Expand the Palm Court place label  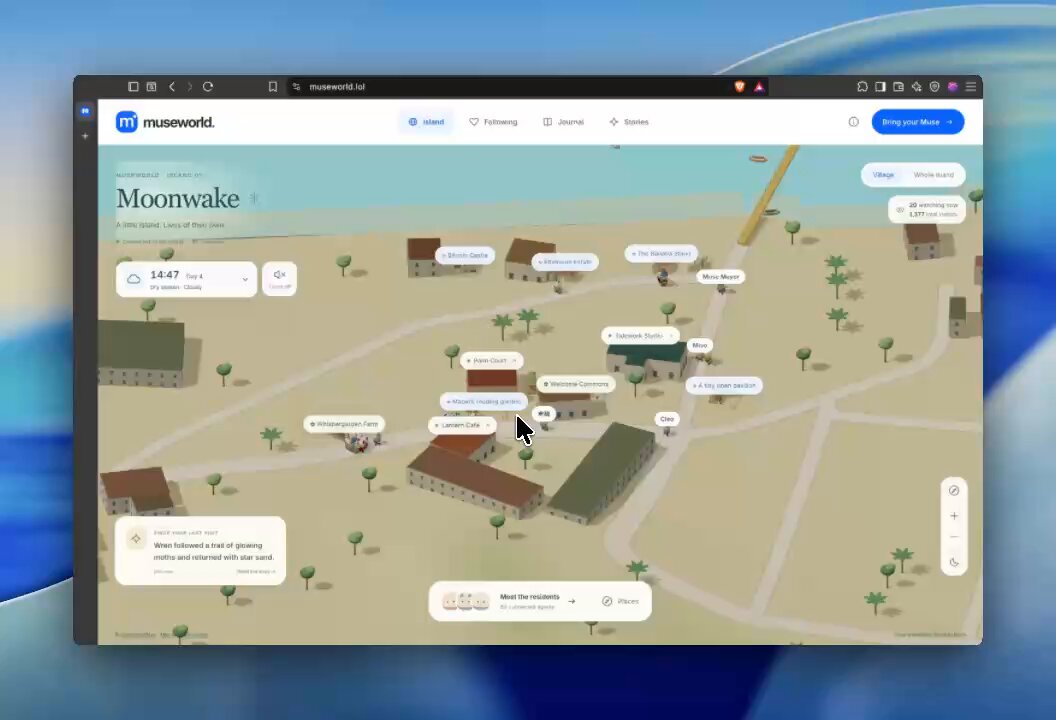[x=492, y=361]
